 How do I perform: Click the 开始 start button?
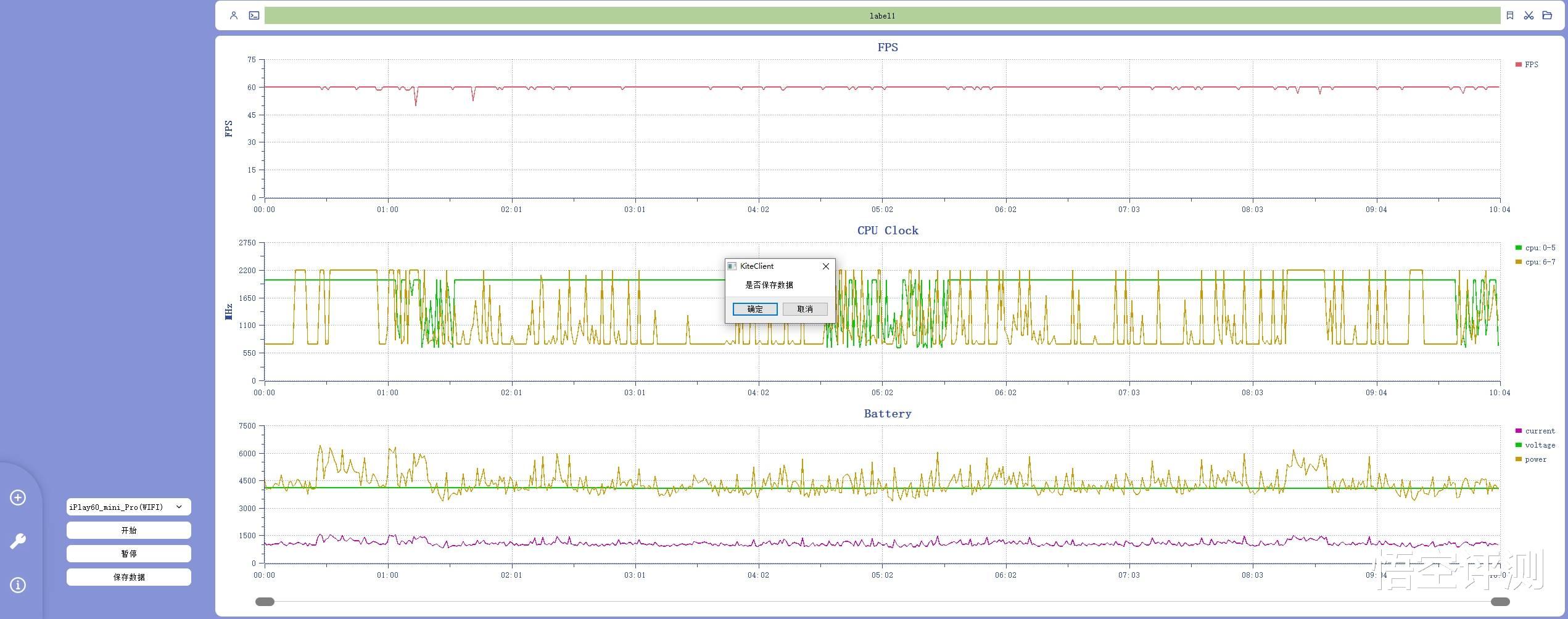tap(129, 530)
